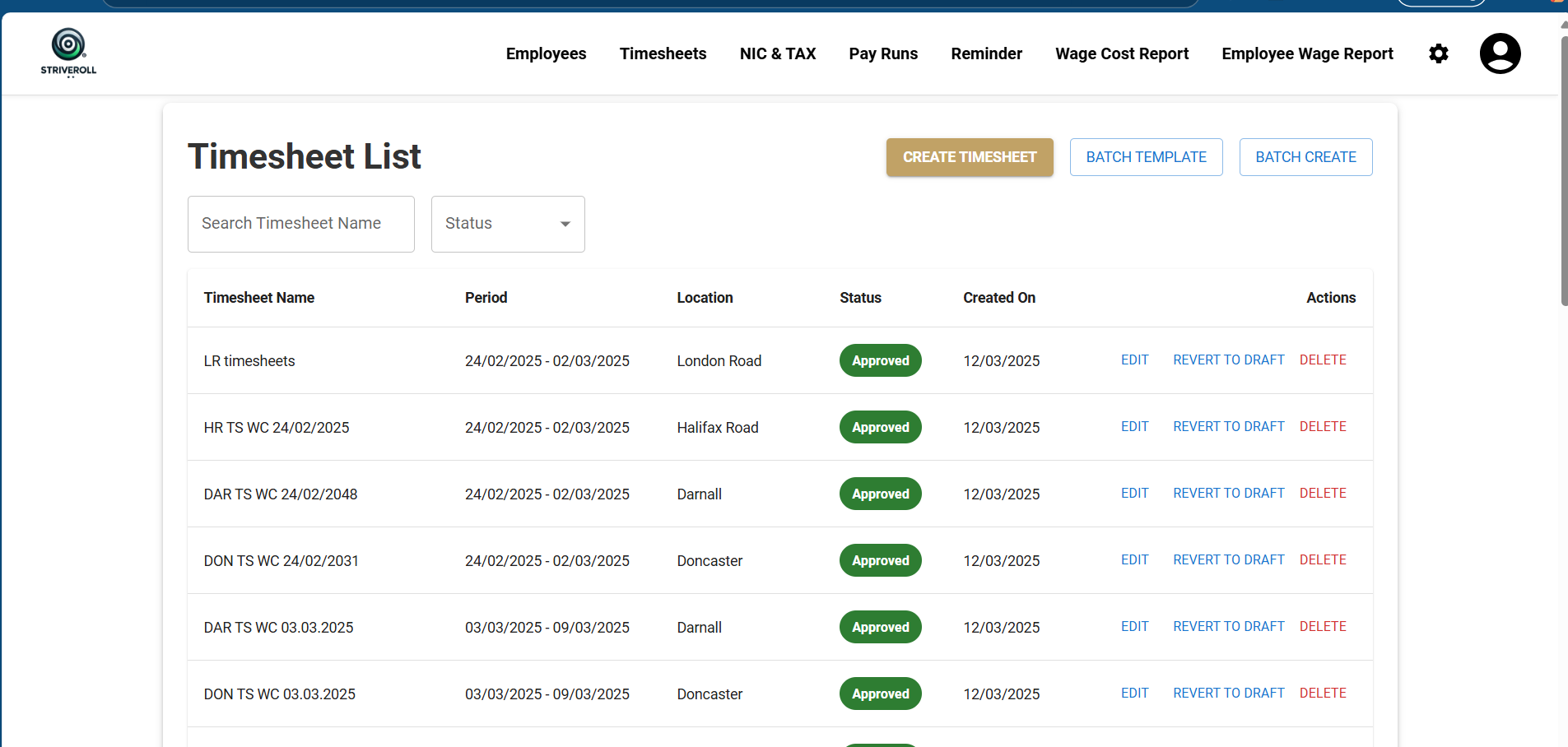Delete HR TS WC 24/02/2025 timesheet
This screenshot has width=1568, height=747.
(1323, 427)
